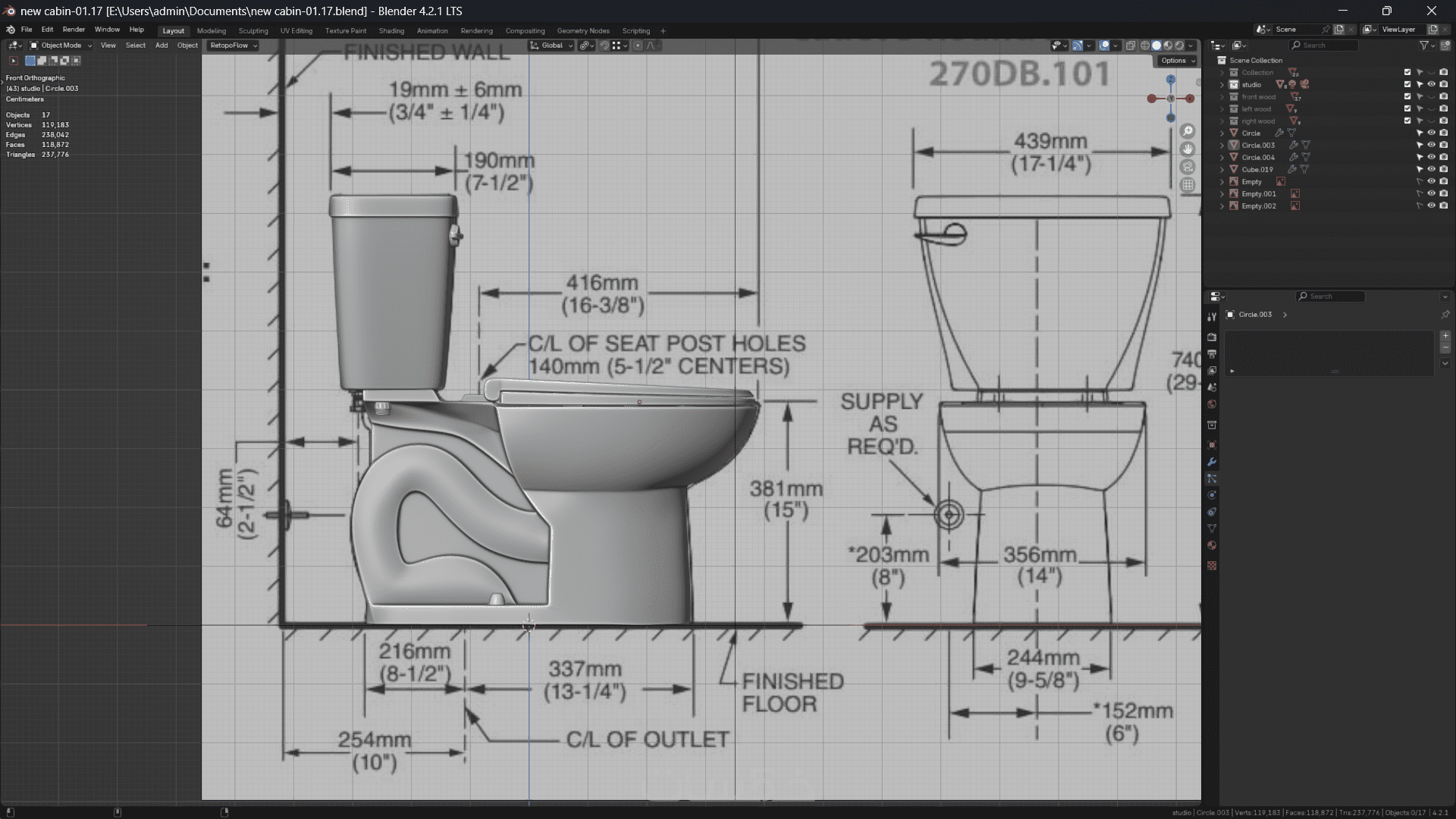This screenshot has height=819, width=1456.
Task: Switch to the Sculpting workspace tab
Action: click(x=253, y=31)
